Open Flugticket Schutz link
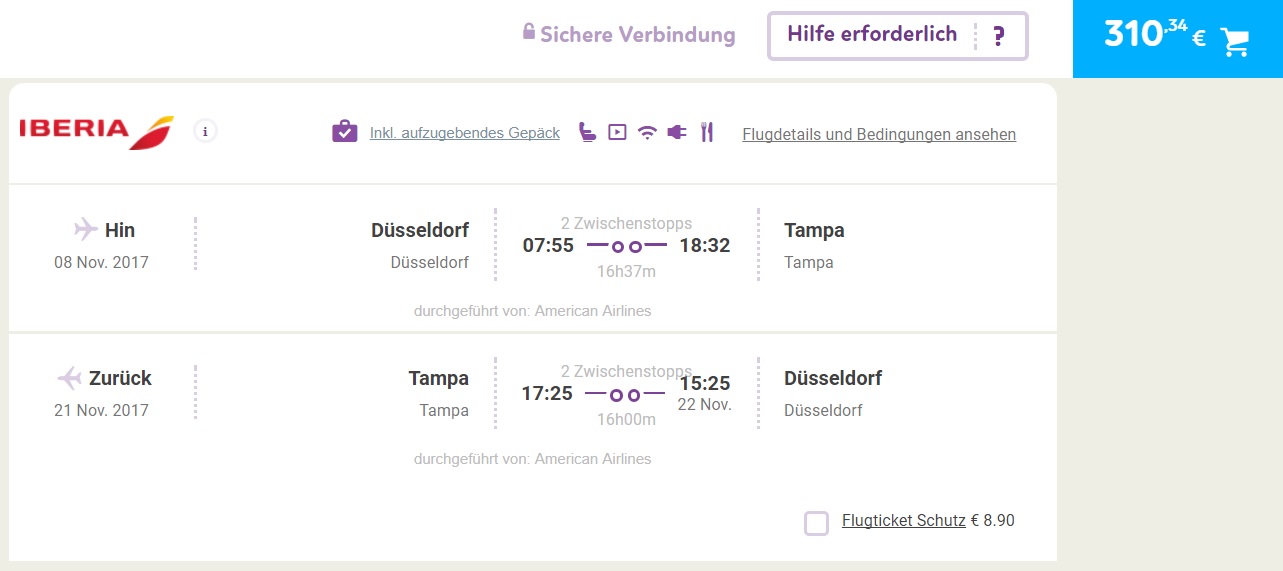Screen dimensions: 1283x571 point(904,521)
